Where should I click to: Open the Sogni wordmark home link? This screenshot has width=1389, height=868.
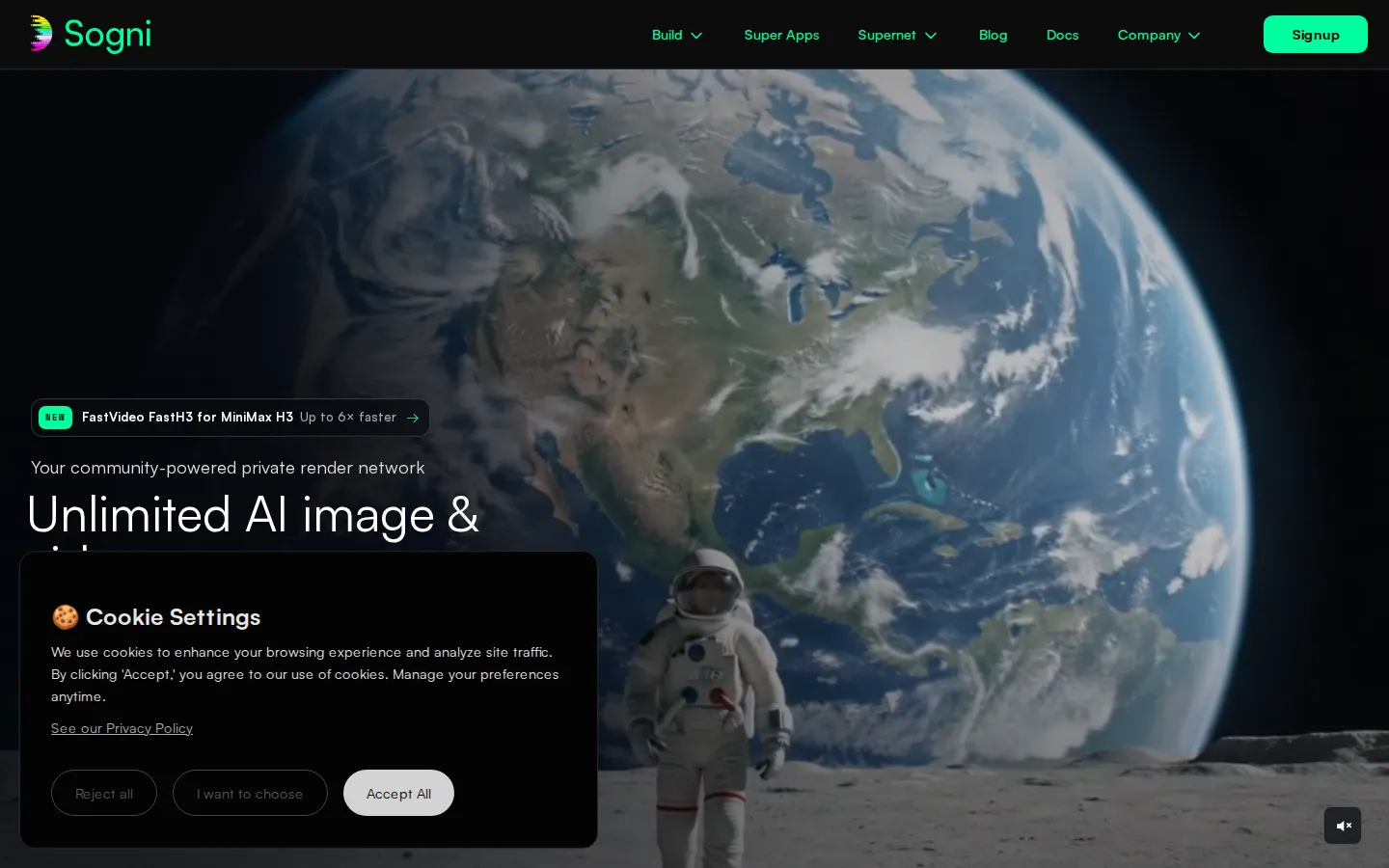[x=107, y=35]
